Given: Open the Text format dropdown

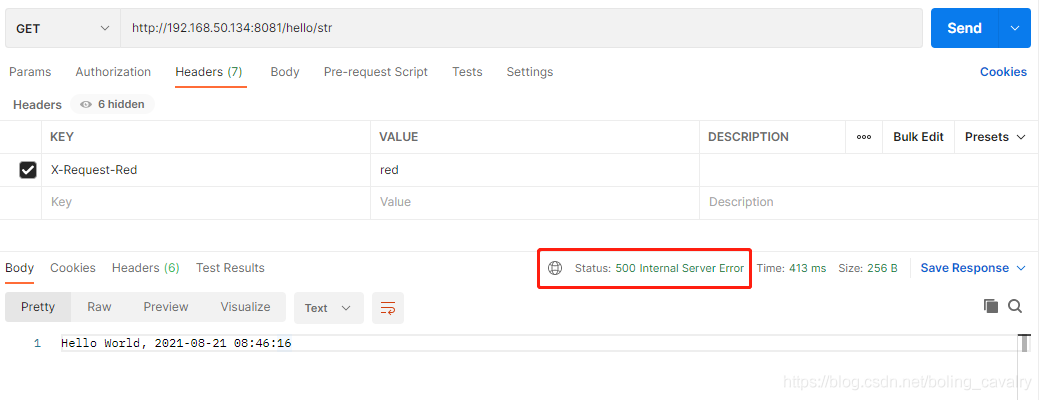Looking at the screenshot, I should (x=329, y=308).
